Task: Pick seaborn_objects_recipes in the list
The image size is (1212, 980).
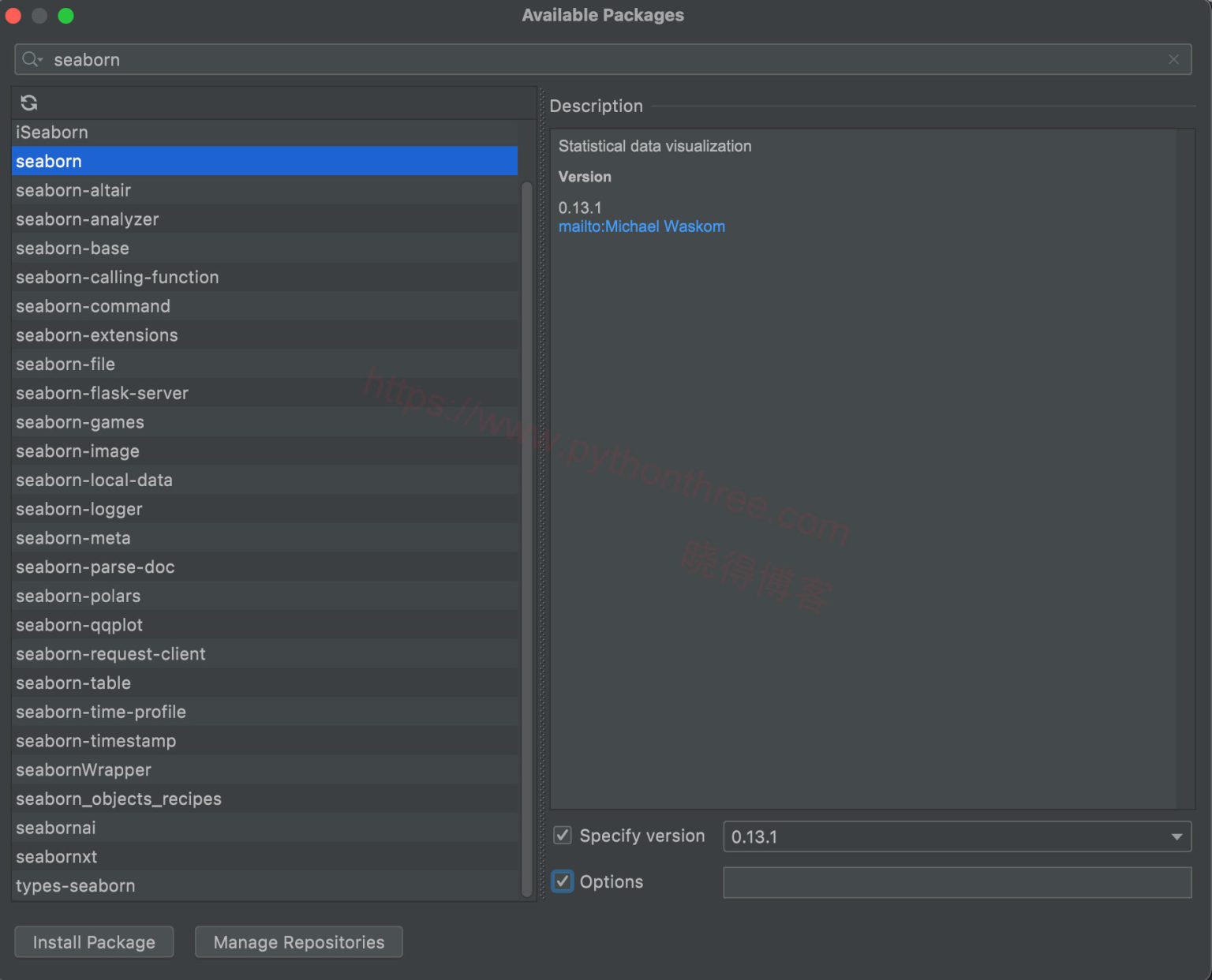Action: pyautogui.click(x=118, y=799)
